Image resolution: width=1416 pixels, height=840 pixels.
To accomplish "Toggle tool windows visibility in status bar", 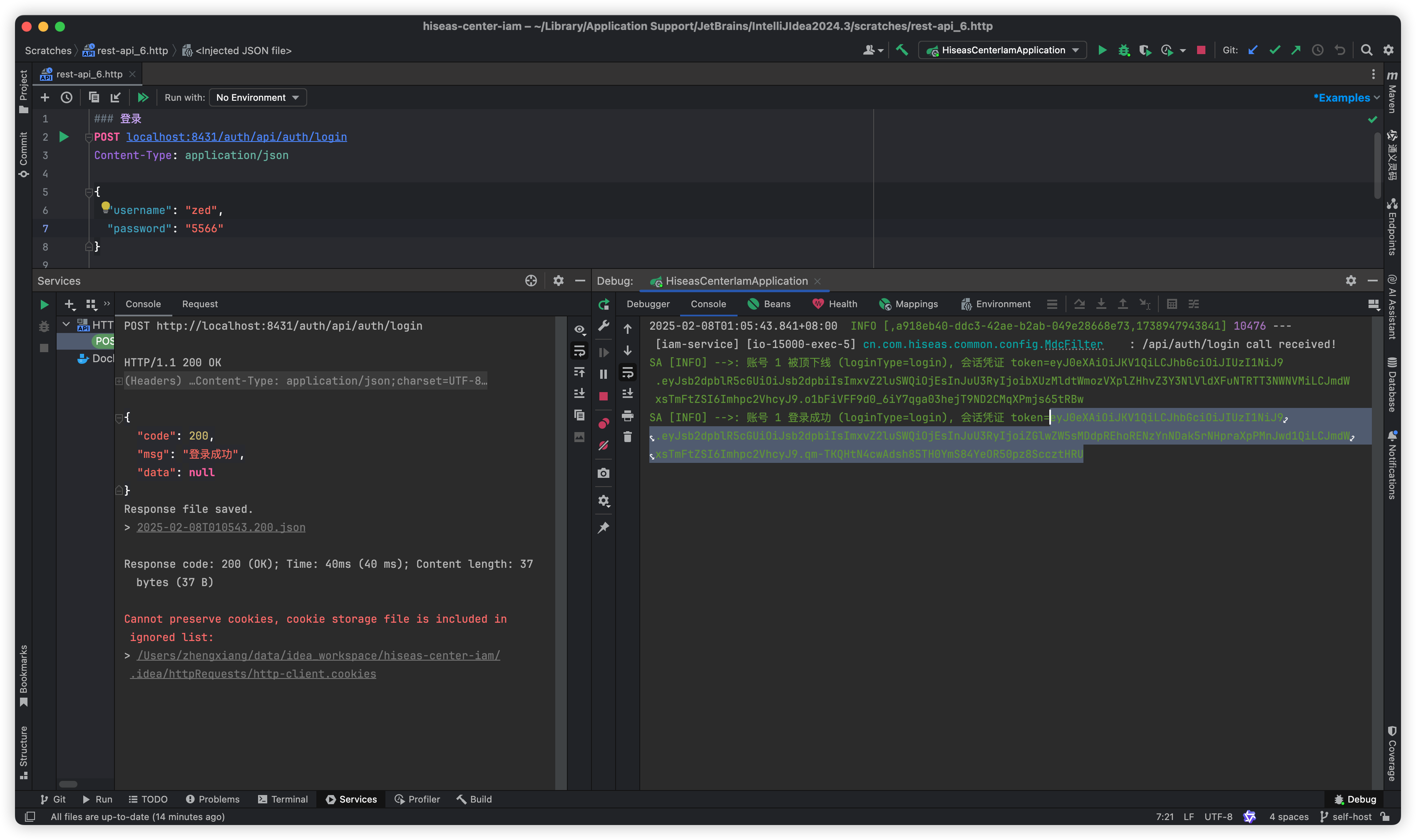I will pos(30,816).
